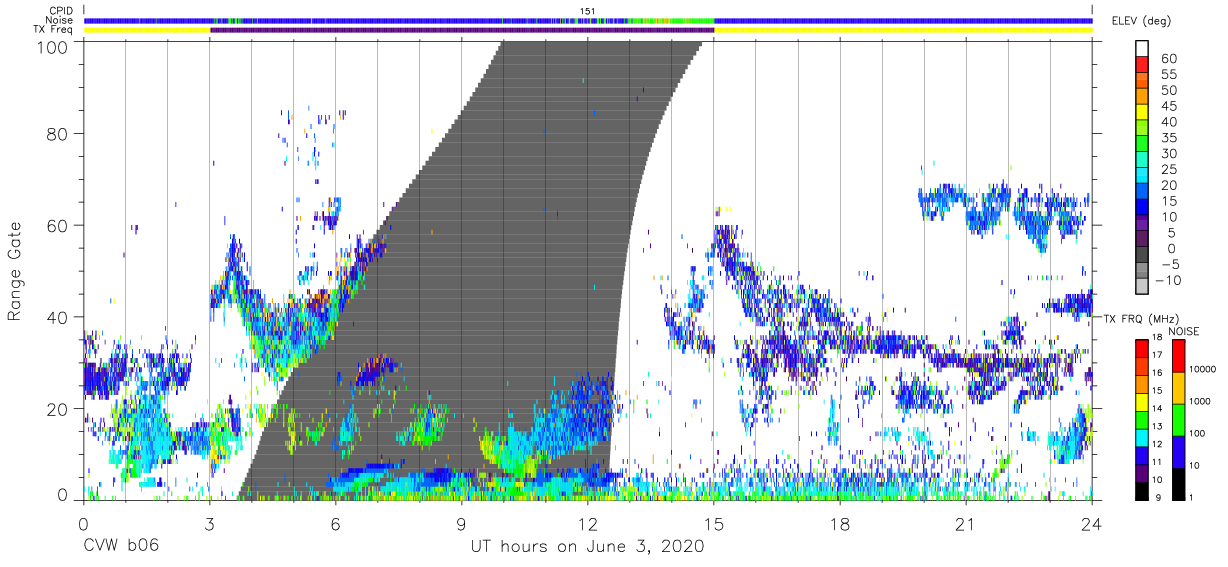This screenshot has width=1228, height=567.
Task: Click the orange segment of NOISE bar
Action: tap(1179, 387)
